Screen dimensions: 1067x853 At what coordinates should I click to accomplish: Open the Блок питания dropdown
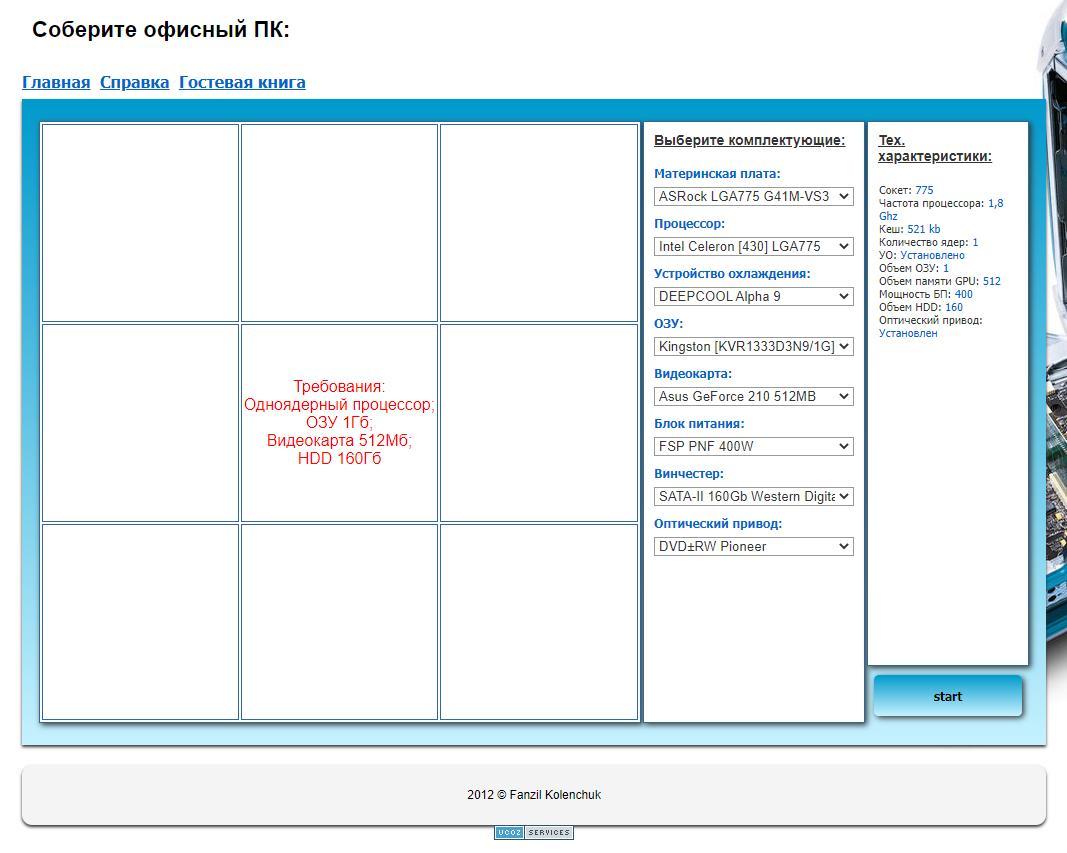753,446
